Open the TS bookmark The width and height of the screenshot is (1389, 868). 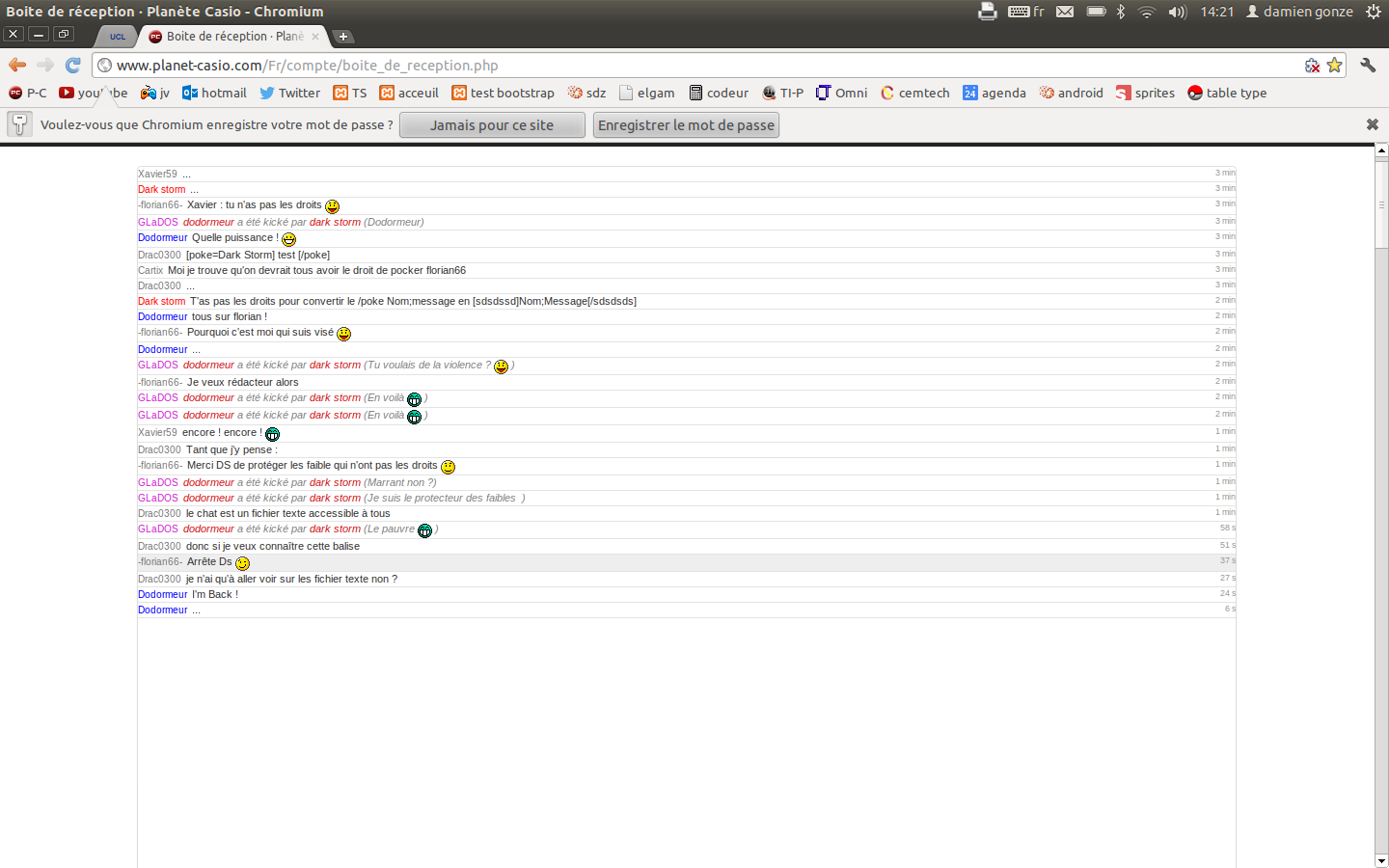click(350, 93)
